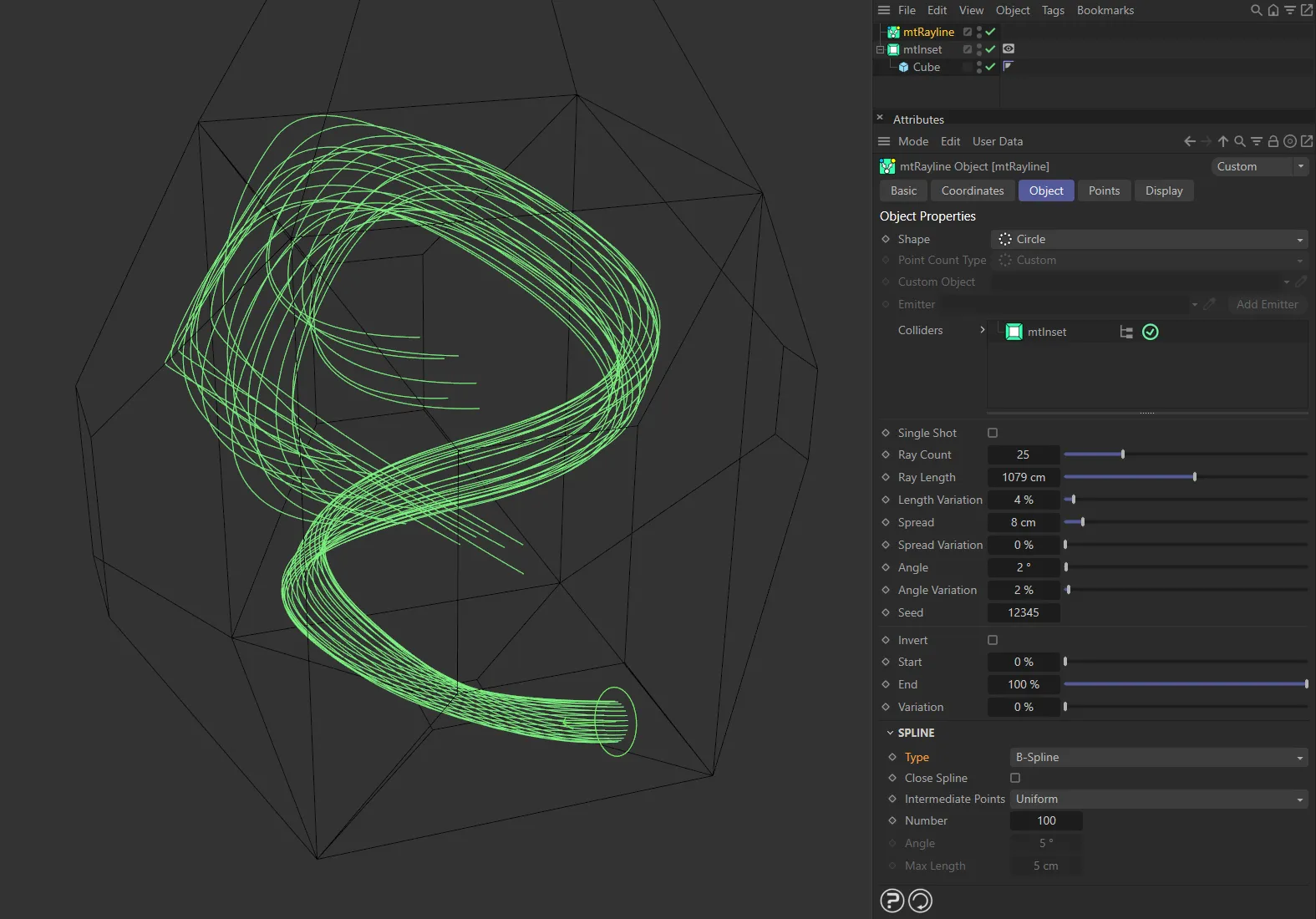Open the Tags menu
This screenshot has width=1316, height=919.
click(1053, 10)
